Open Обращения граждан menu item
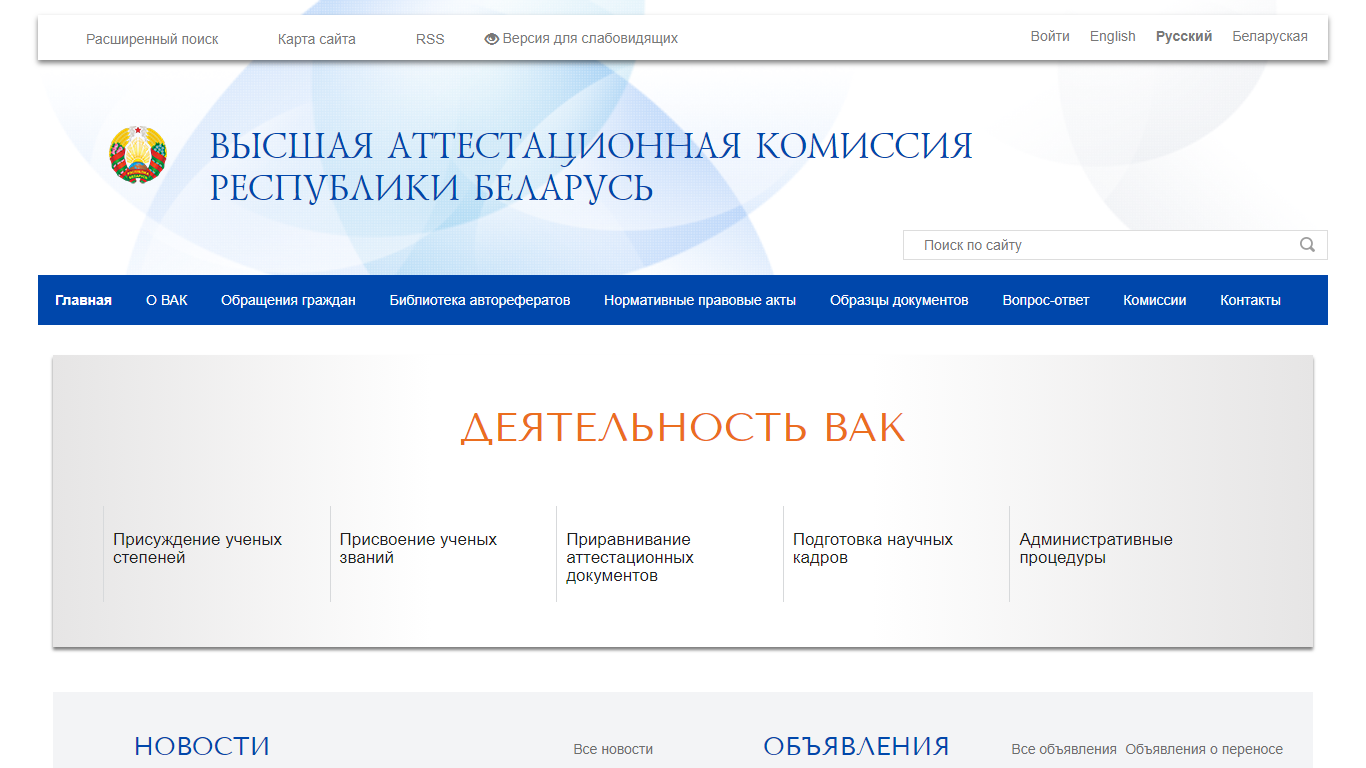 (x=288, y=300)
